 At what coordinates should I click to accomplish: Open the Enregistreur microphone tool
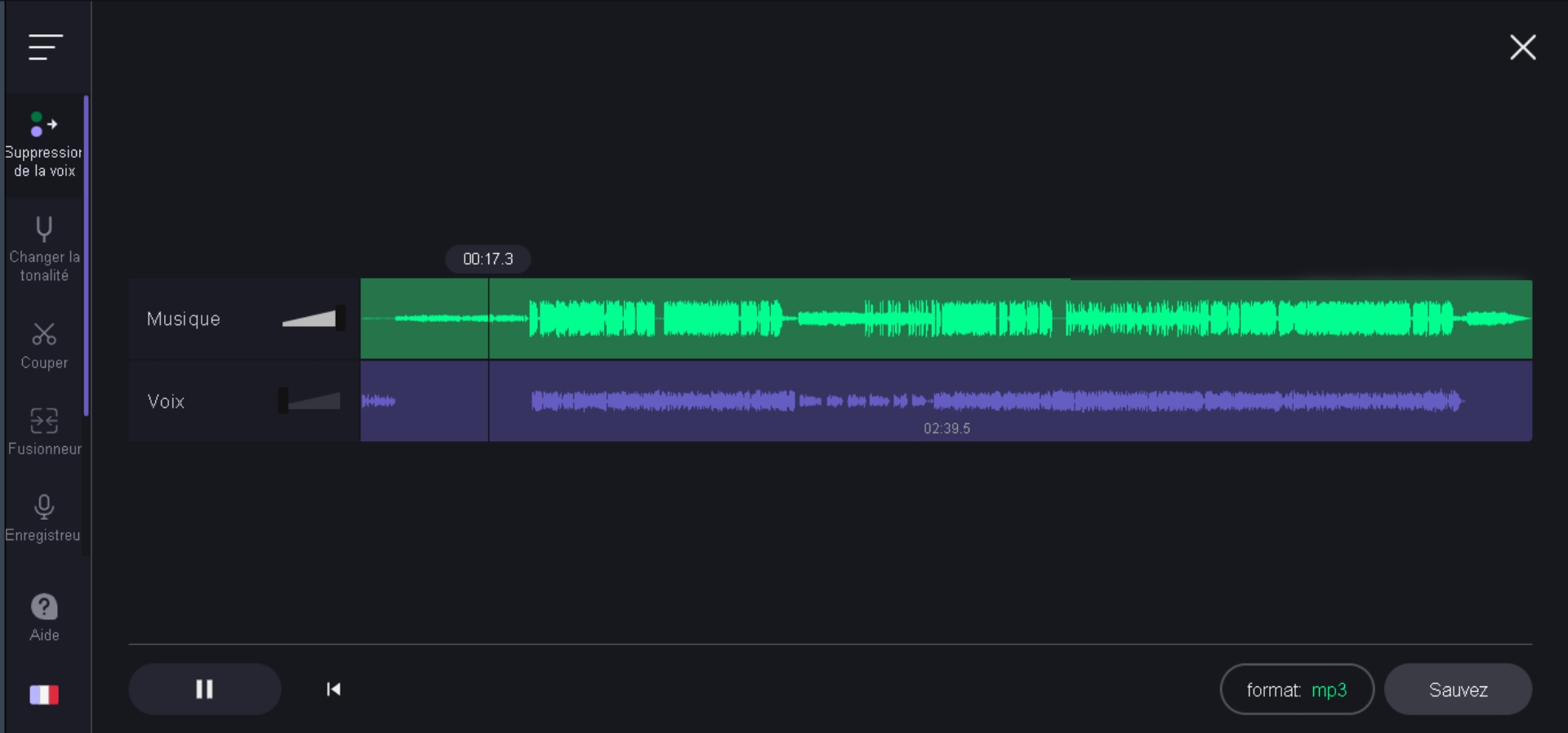[x=44, y=519]
